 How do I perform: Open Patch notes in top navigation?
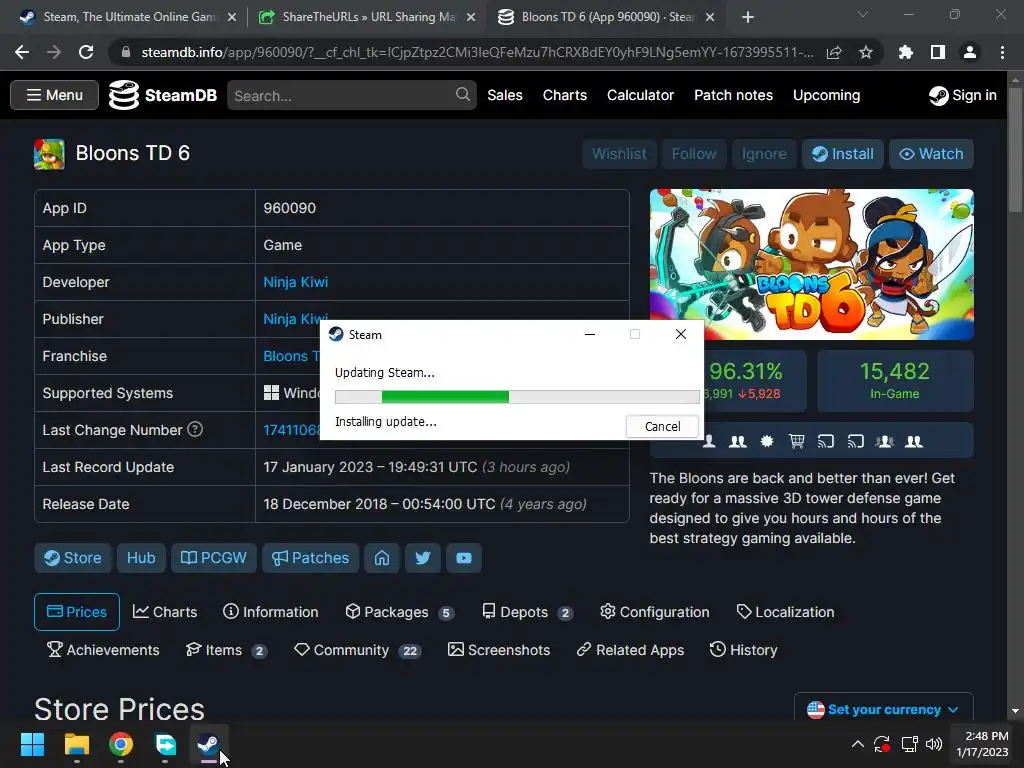[733, 95]
